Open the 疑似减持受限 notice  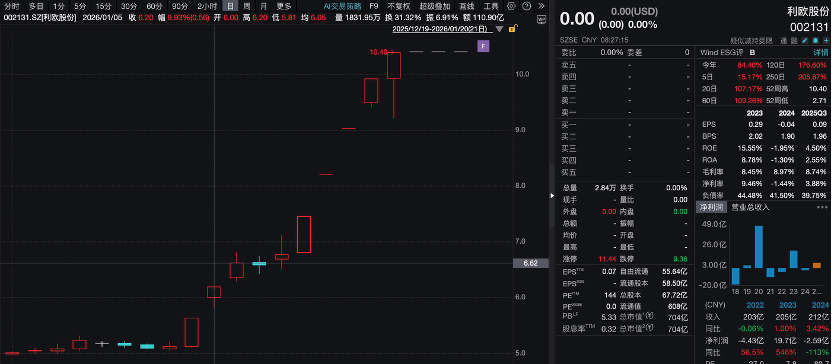click(x=751, y=40)
